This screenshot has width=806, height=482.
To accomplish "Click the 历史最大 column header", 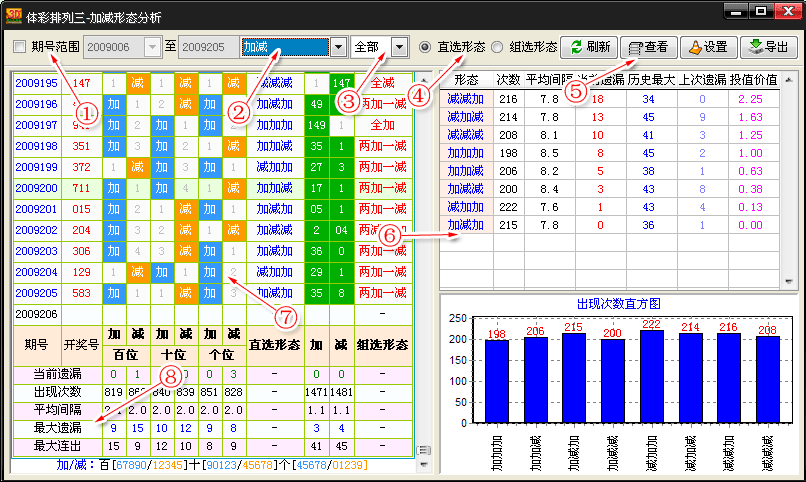I will (648, 80).
